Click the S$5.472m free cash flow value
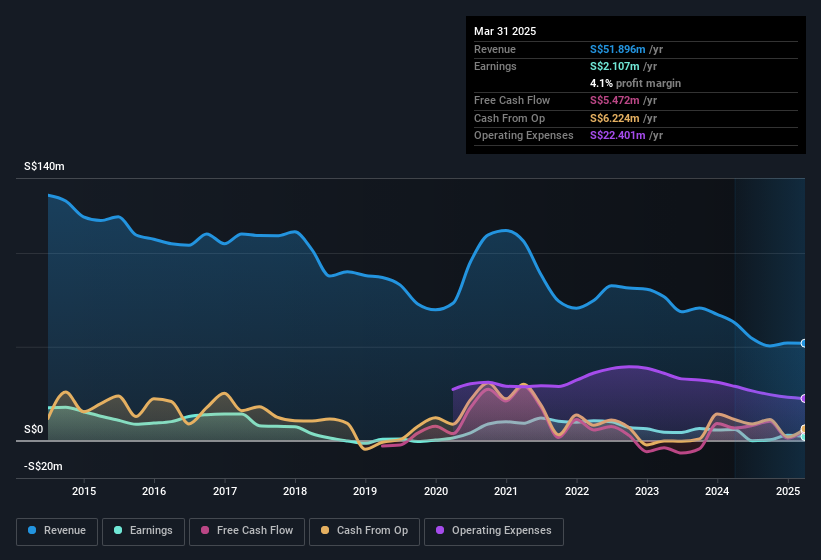Image resolution: width=821 pixels, height=560 pixels. pos(615,100)
